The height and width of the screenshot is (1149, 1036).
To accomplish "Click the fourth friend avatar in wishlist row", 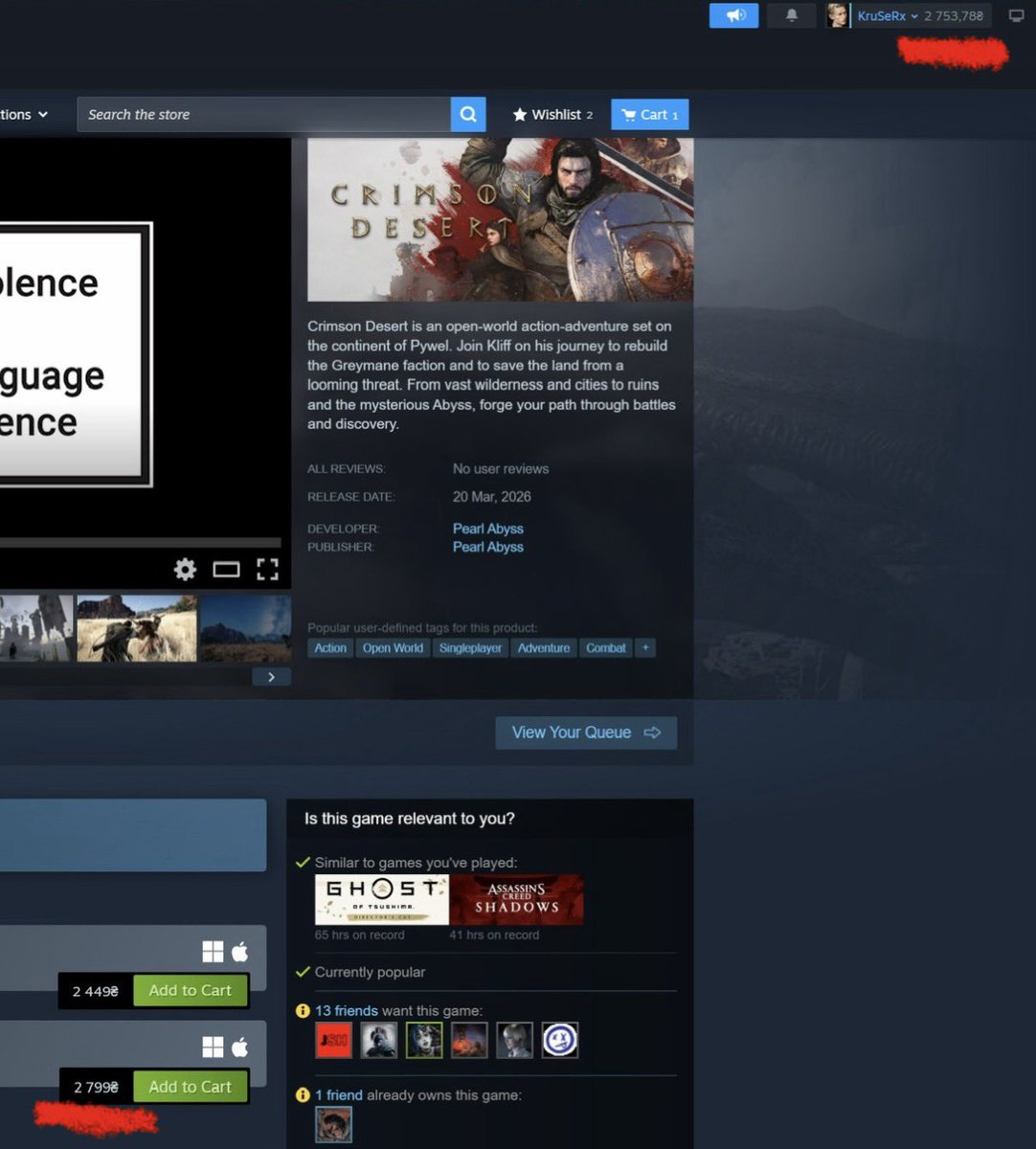I will click(x=469, y=1040).
